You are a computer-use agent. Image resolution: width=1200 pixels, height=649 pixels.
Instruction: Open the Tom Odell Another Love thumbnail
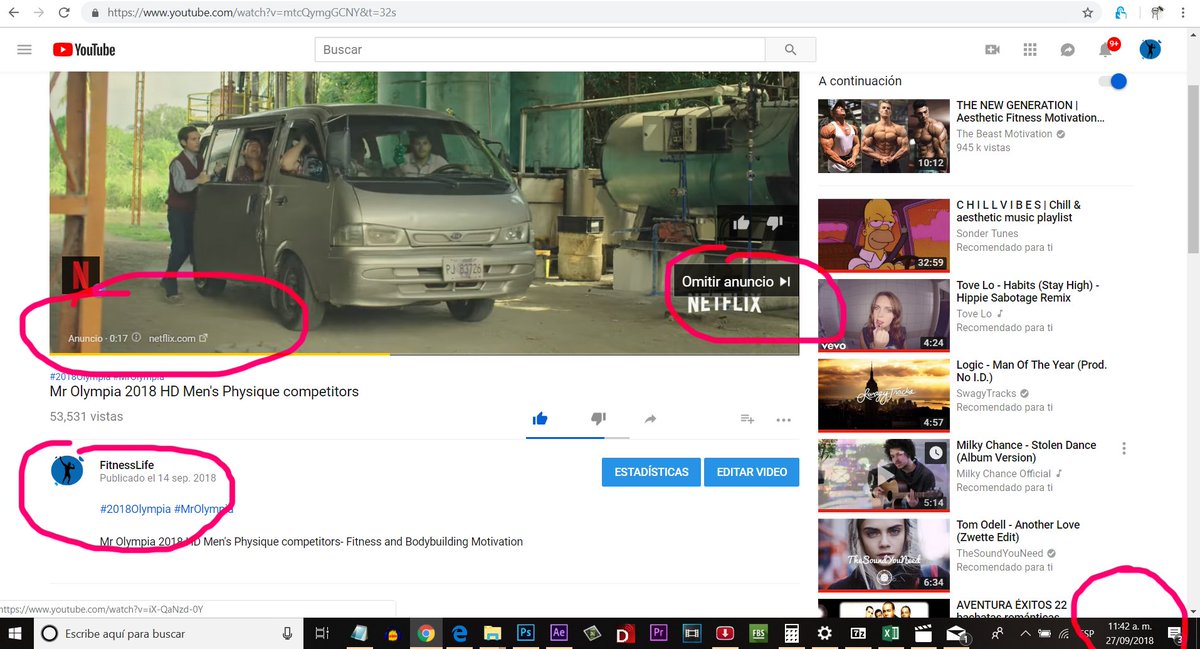click(884, 555)
